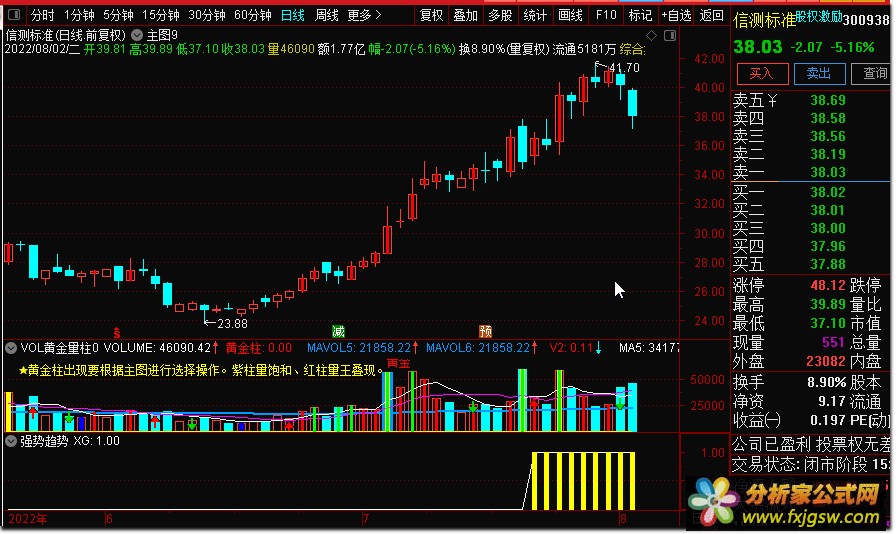Click the month 8 marker on time axis

pyautogui.click(x=623, y=519)
